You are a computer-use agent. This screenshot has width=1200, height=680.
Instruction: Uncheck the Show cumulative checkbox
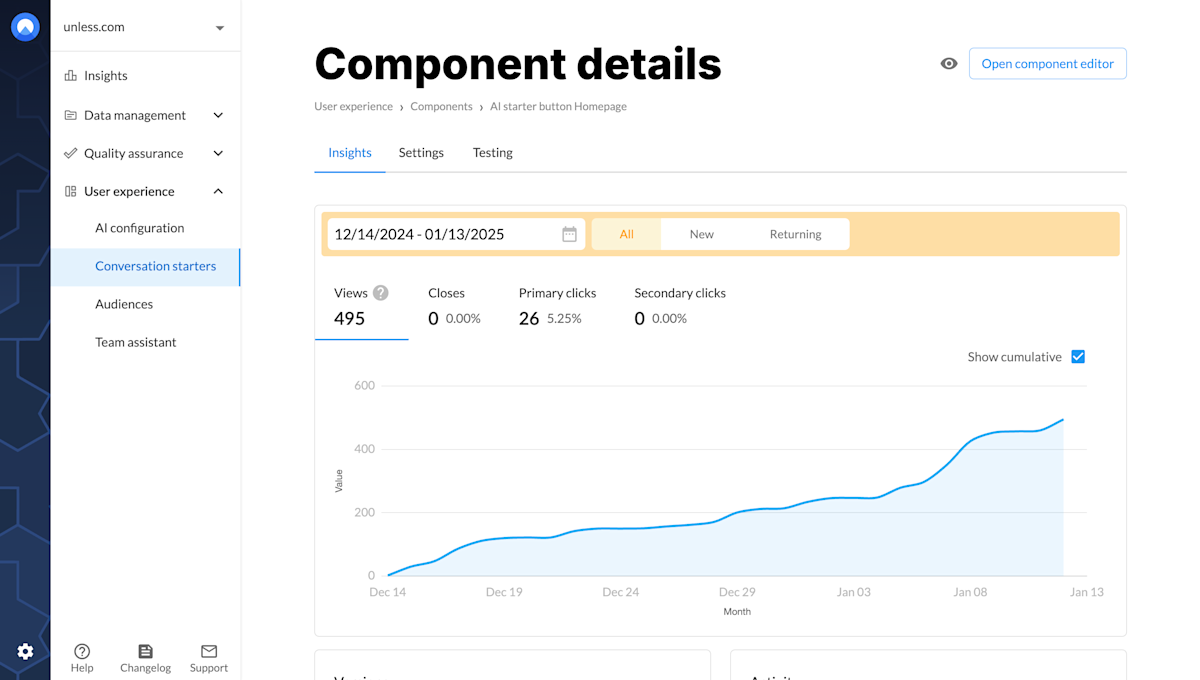1078,356
